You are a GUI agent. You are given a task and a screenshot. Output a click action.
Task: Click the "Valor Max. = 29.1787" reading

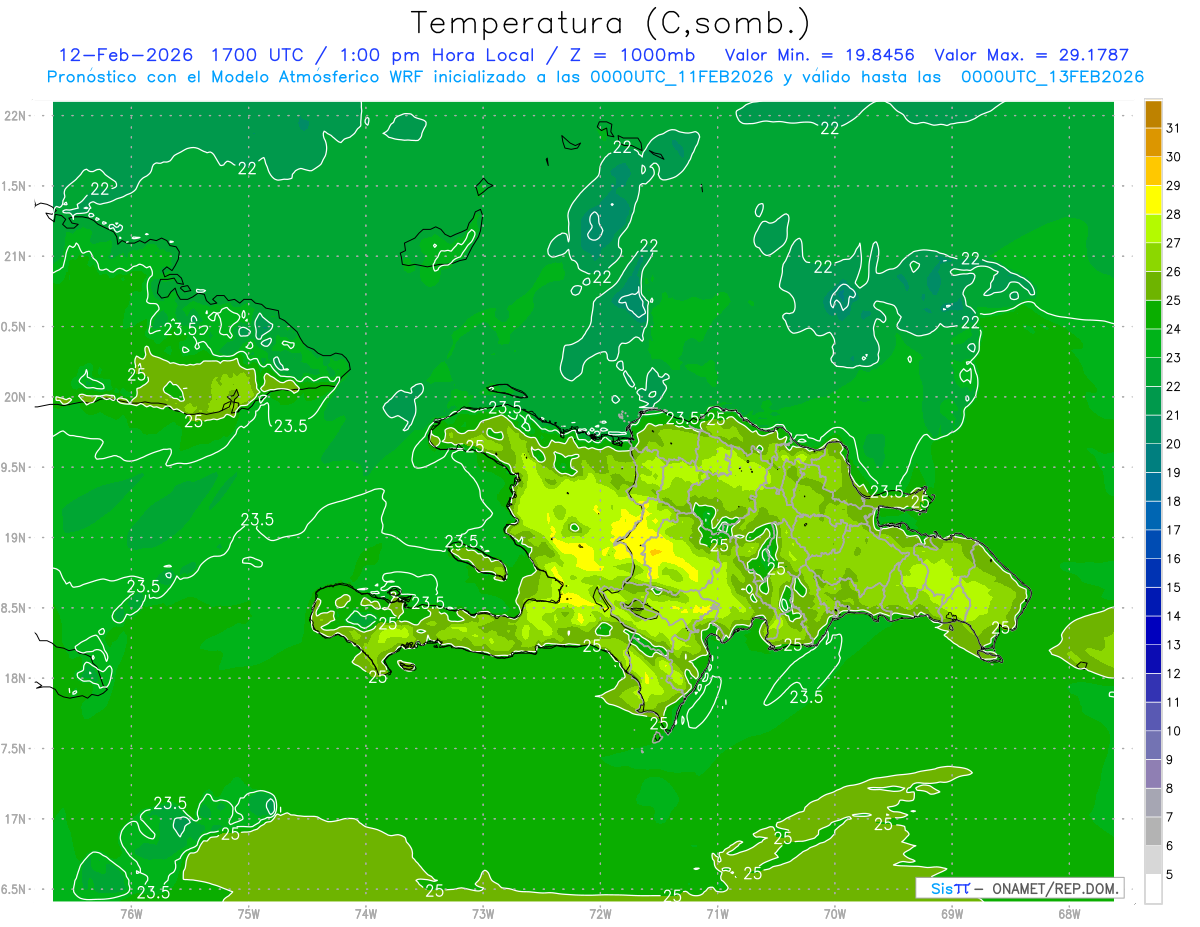coord(1031,55)
